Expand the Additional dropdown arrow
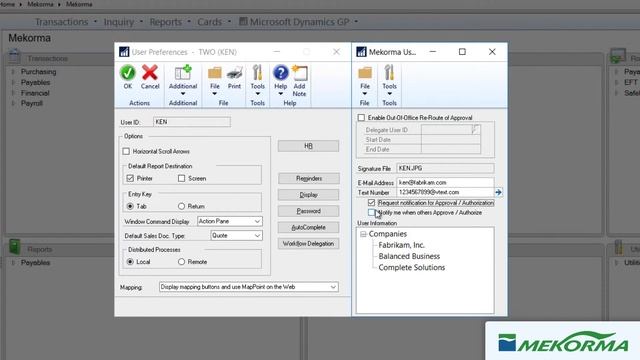Image resolution: width=640 pixels, height=360 pixels. point(183,94)
